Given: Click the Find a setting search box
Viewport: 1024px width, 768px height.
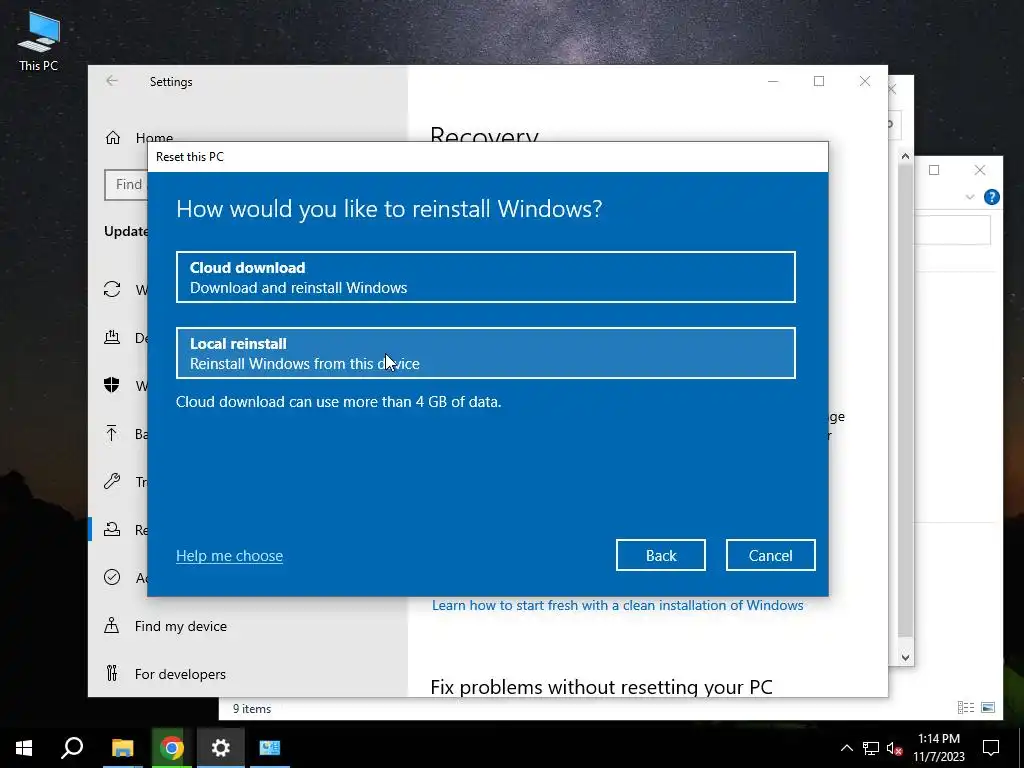Looking at the screenshot, I should (x=126, y=185).
